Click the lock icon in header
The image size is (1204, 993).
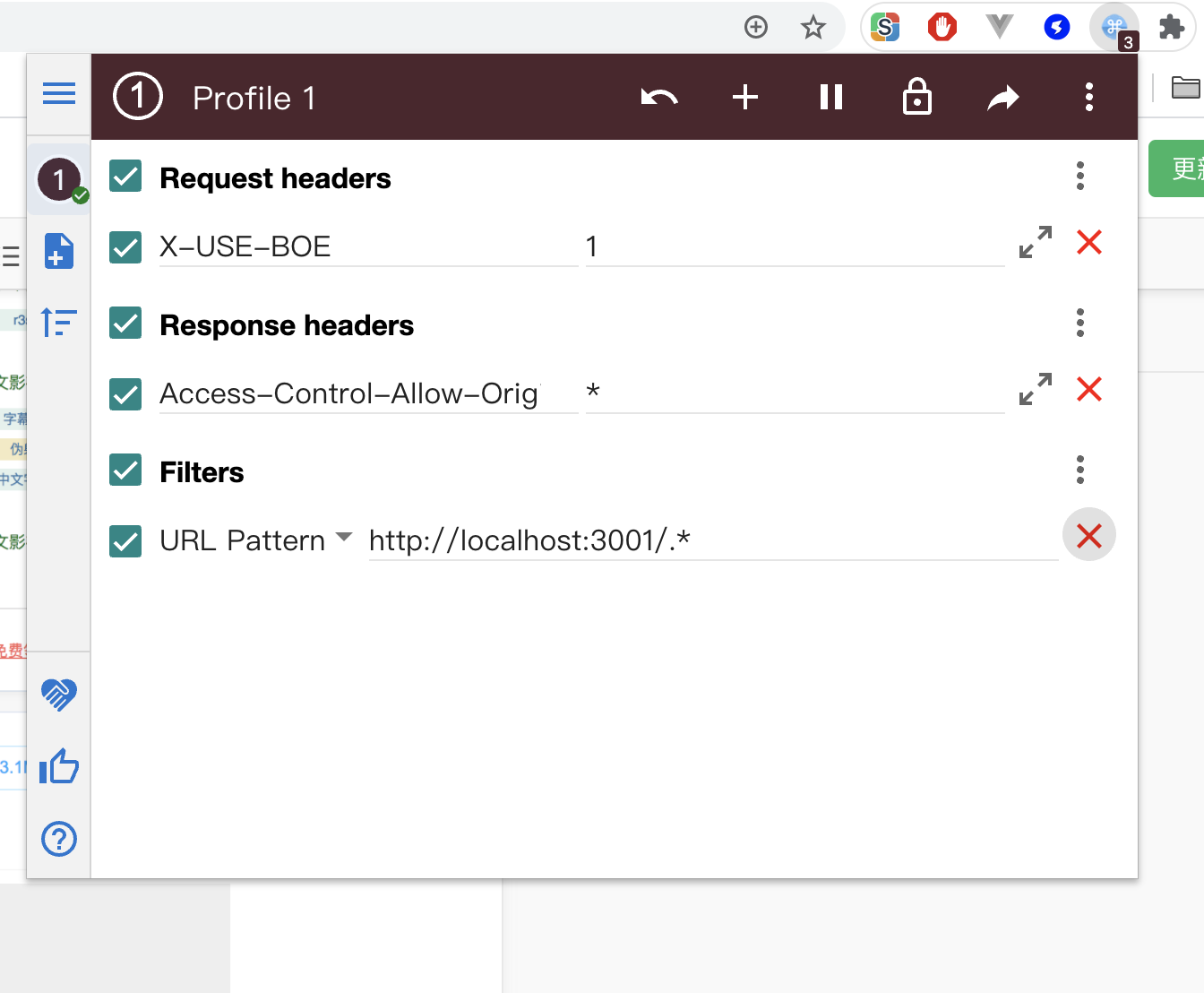click(917, 97)
